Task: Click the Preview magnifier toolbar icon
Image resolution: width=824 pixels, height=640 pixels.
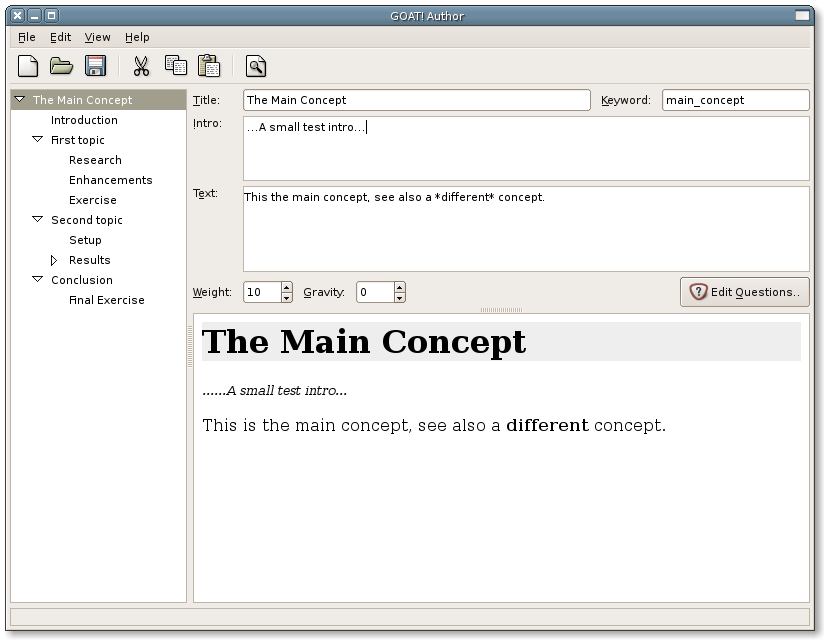Action: tap(256, 67)
